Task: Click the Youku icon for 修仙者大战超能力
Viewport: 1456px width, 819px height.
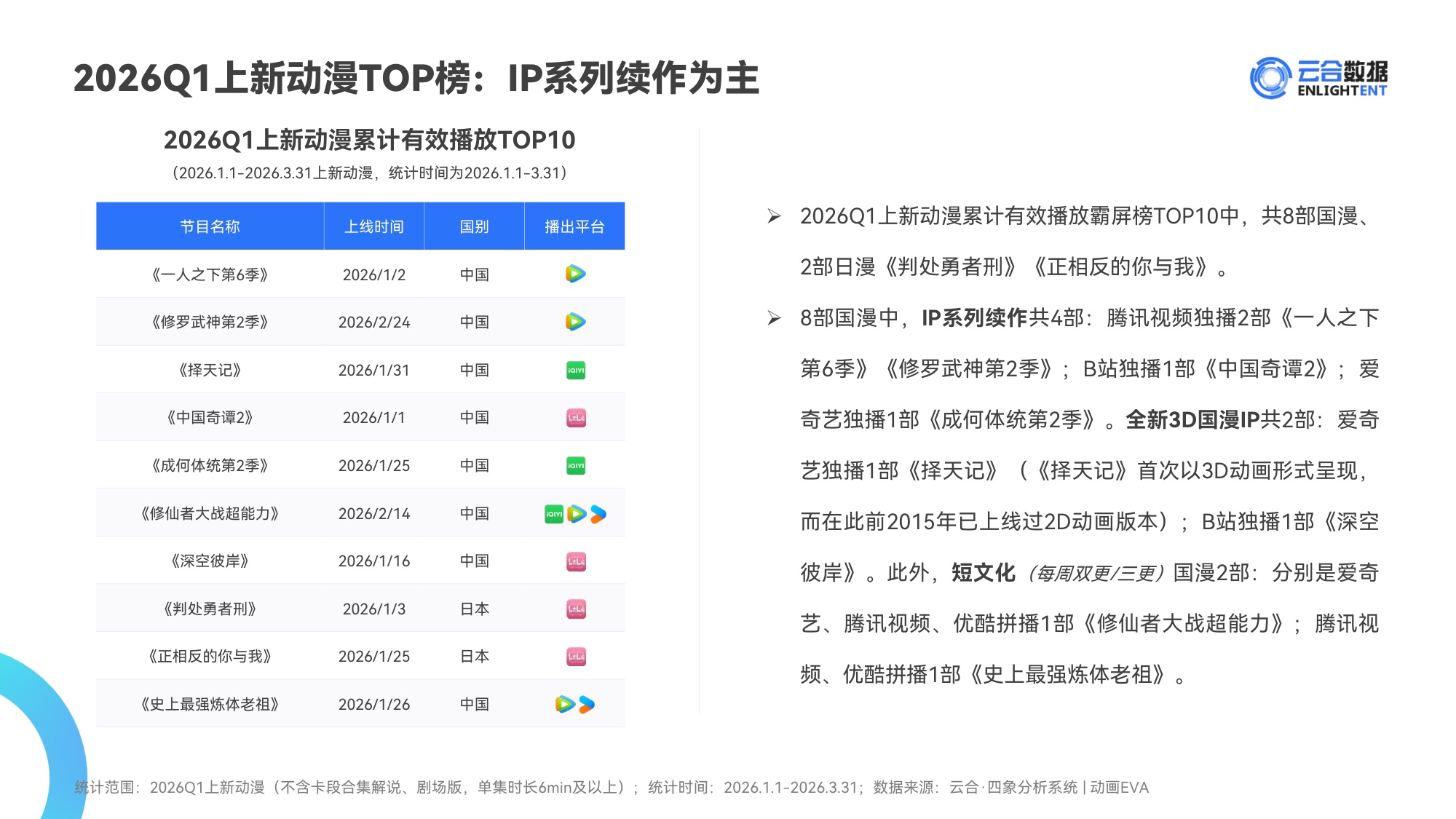Action: point(598,514)
